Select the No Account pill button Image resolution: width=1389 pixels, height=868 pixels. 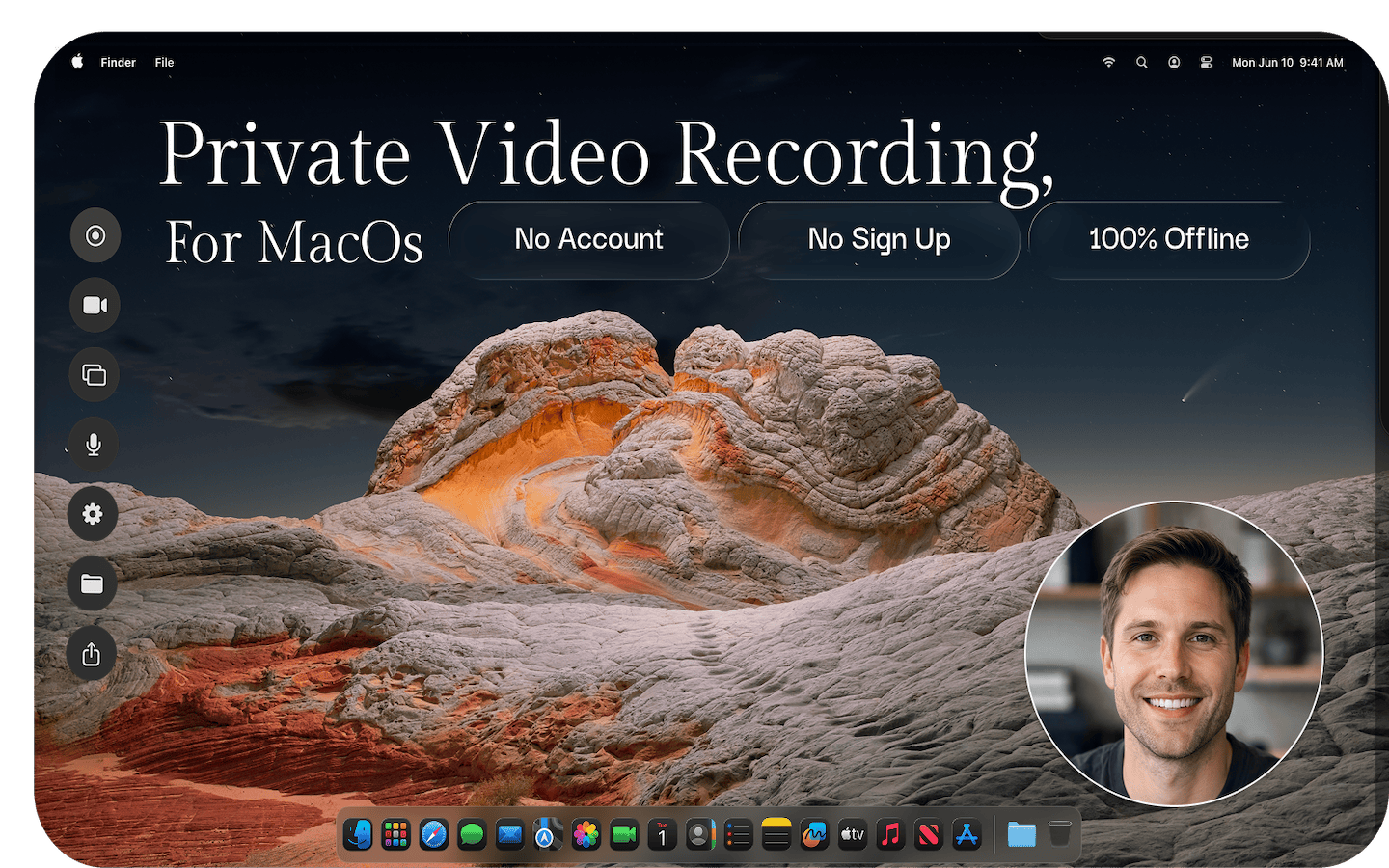point(588,239)
